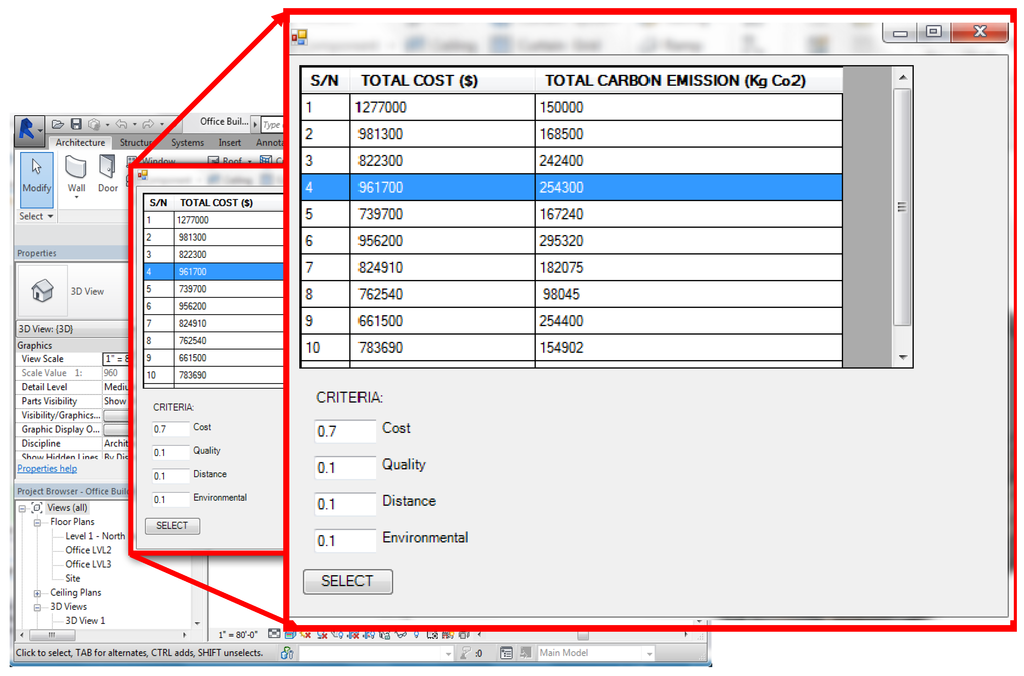Click the enlarged table's vertical scrollbar down arrow

coord(902,357)
